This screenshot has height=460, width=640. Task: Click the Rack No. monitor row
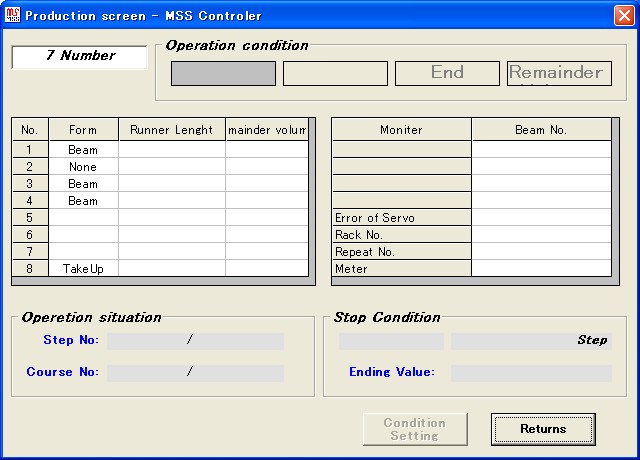click(x=401, y=235)
